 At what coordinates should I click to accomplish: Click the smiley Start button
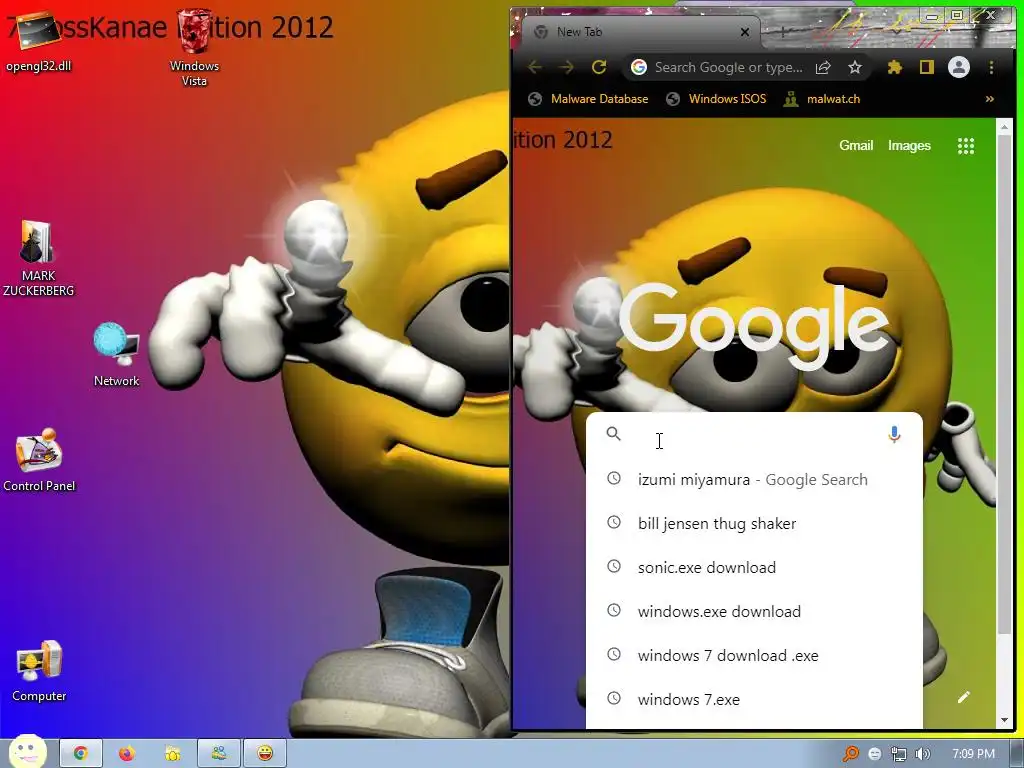27,751
